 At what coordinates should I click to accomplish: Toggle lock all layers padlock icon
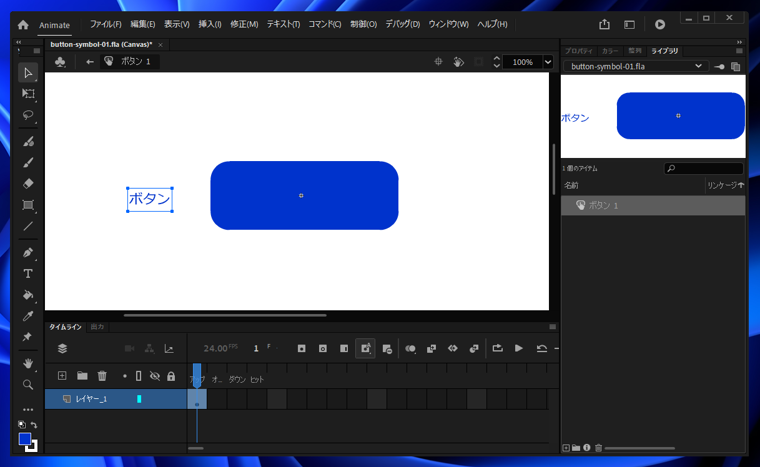[x=171, y=376]
